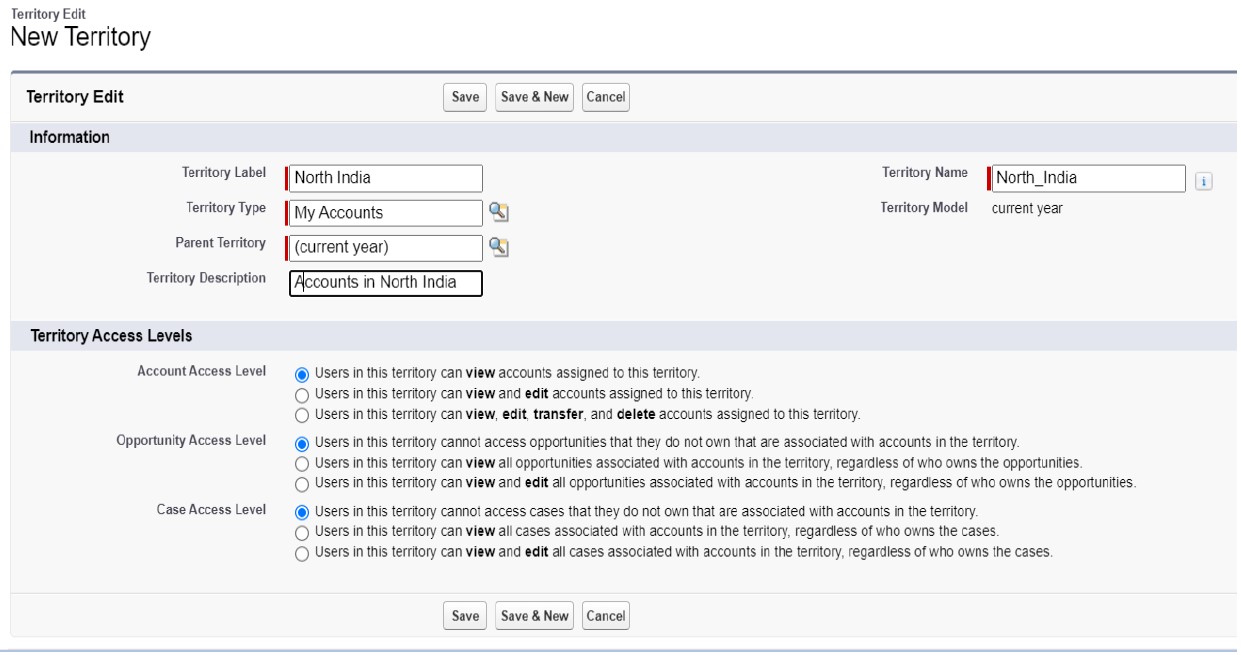Viewport: 1241px width, 655px height.
Task: Click the bottom Save & New button
Action: 534,616
